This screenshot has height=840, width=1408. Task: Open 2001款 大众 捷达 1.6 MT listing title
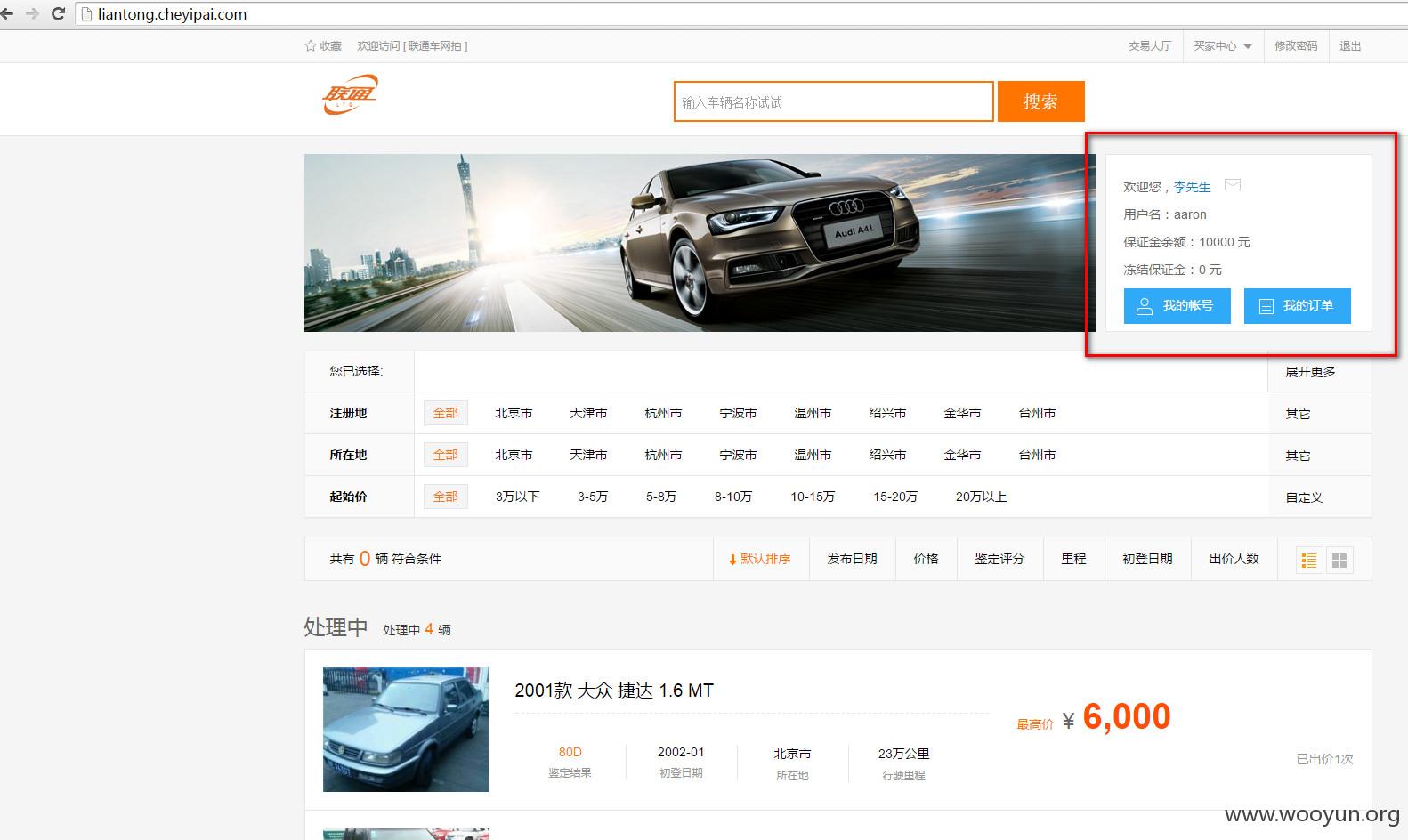click(x=614, y=691)
